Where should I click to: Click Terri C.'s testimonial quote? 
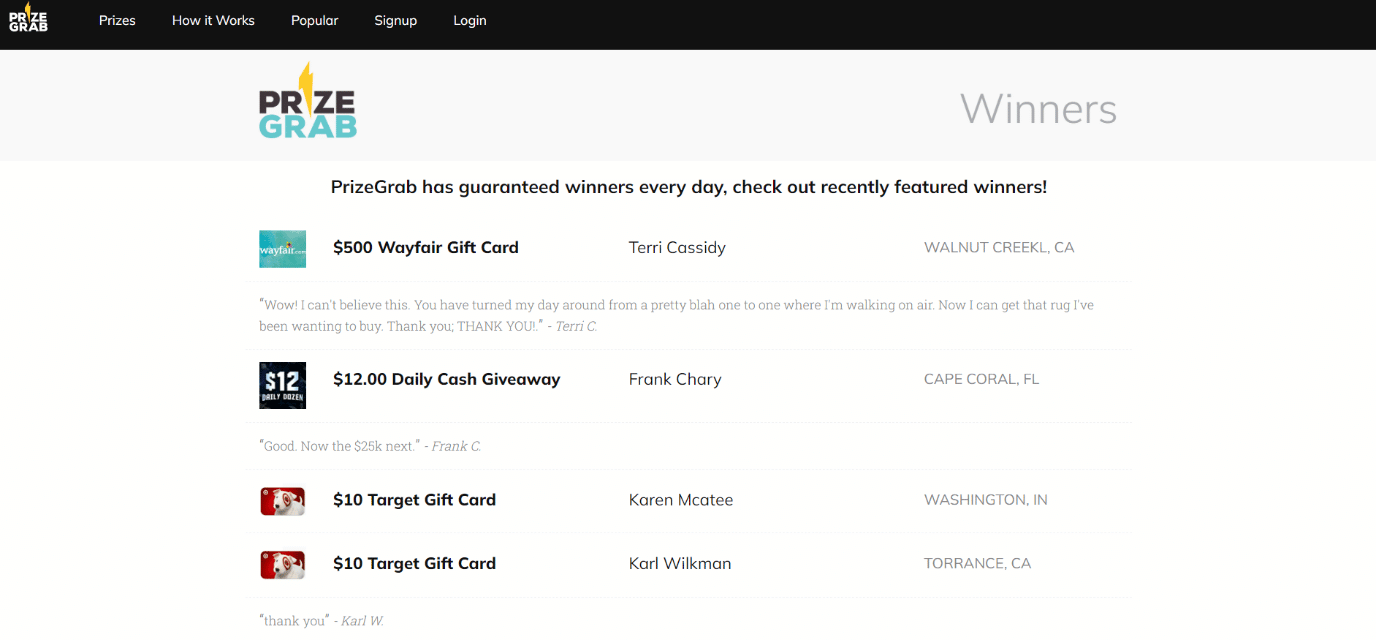pos(676,315)
